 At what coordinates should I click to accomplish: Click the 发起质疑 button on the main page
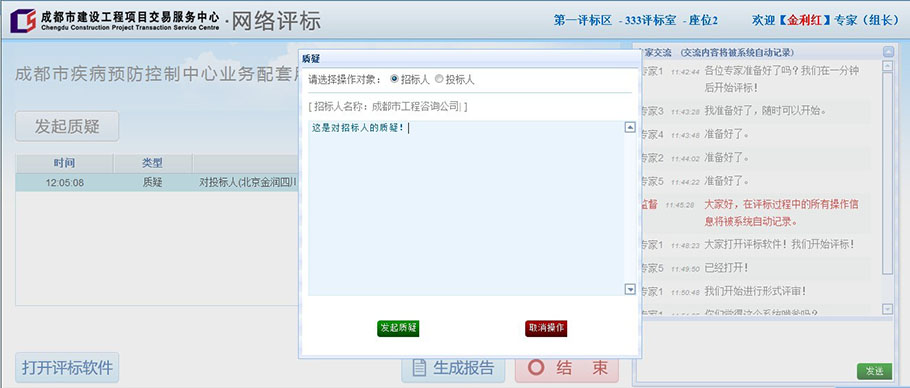coord(67,126)
